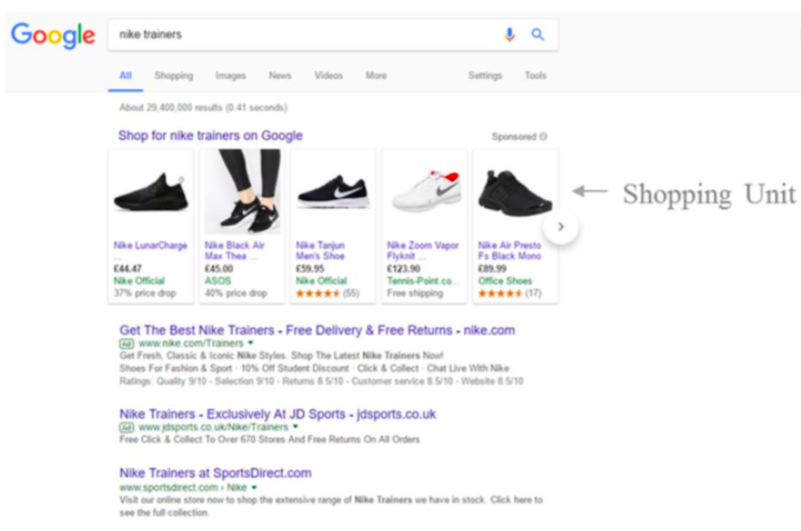Open the More menu
The height and width of the screenshot is (531, 801).
coord(376,76)
